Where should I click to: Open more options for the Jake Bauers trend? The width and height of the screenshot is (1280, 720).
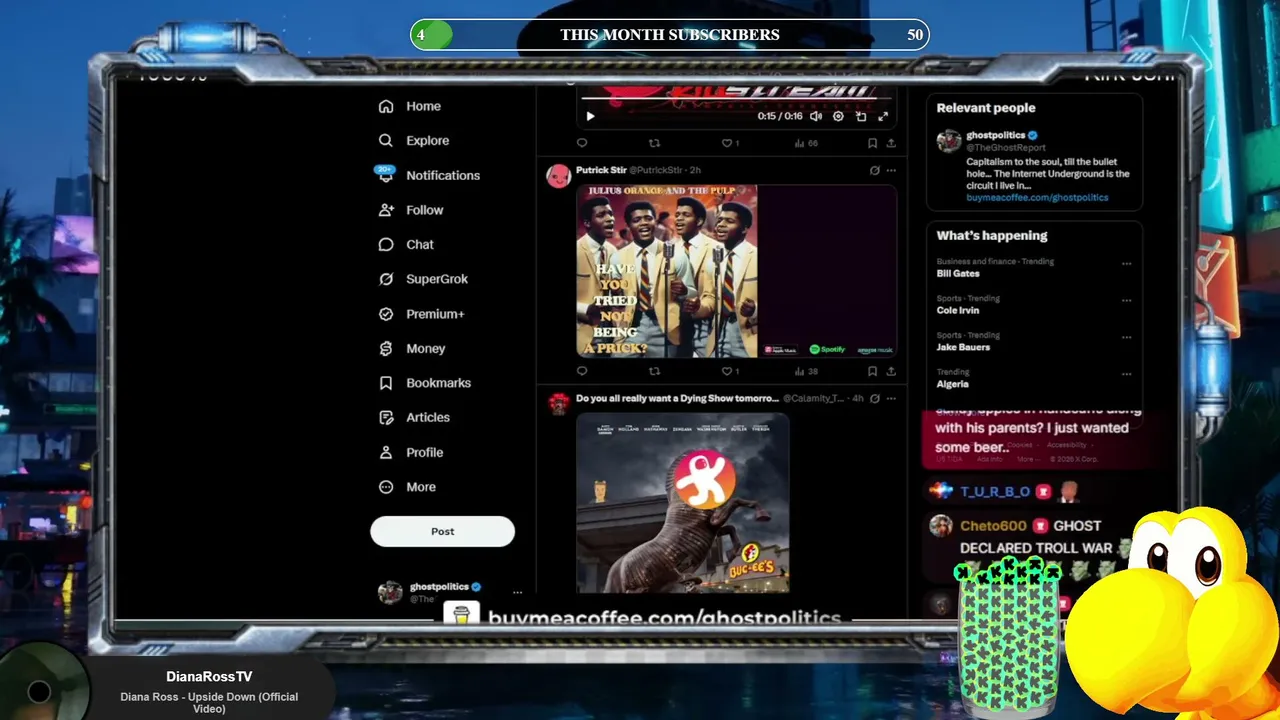pyautogui.click(x=1127, y=337)
